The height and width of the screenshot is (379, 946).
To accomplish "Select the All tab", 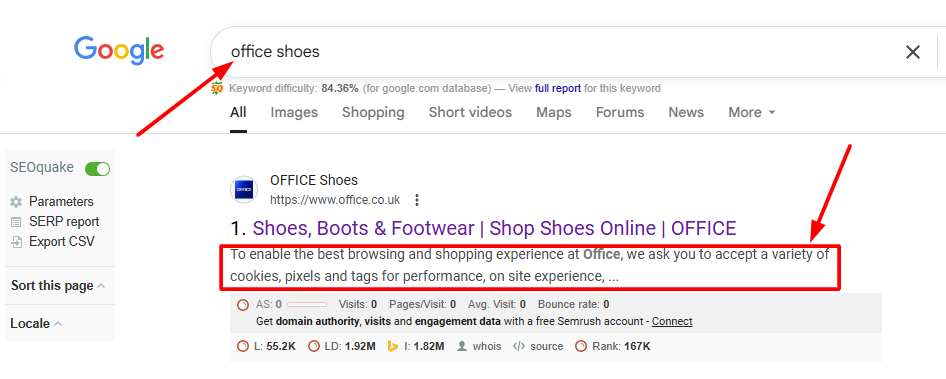I will [x=238, y=112].
